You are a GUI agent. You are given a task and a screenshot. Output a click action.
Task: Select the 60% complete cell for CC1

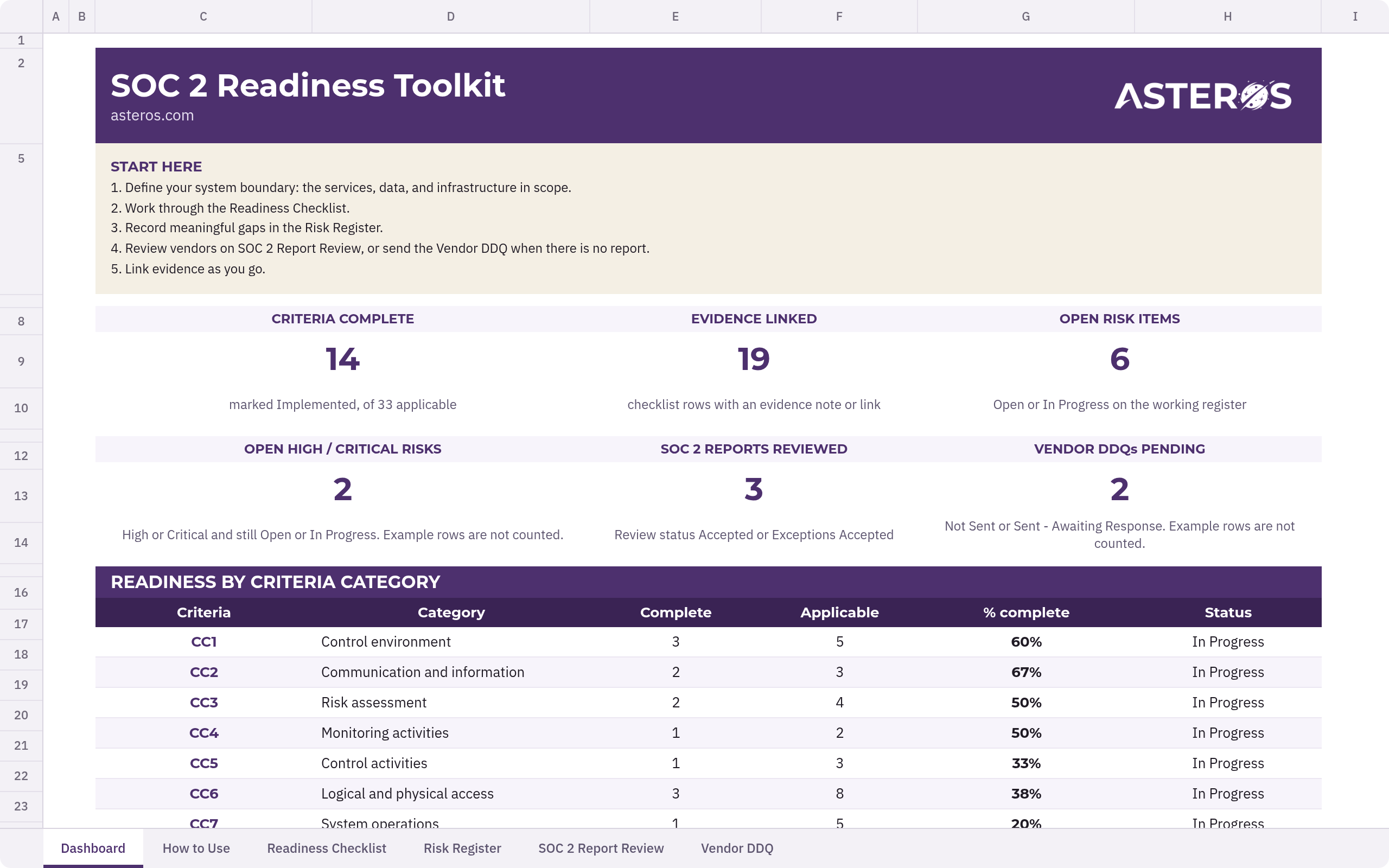click(1025, 642)
